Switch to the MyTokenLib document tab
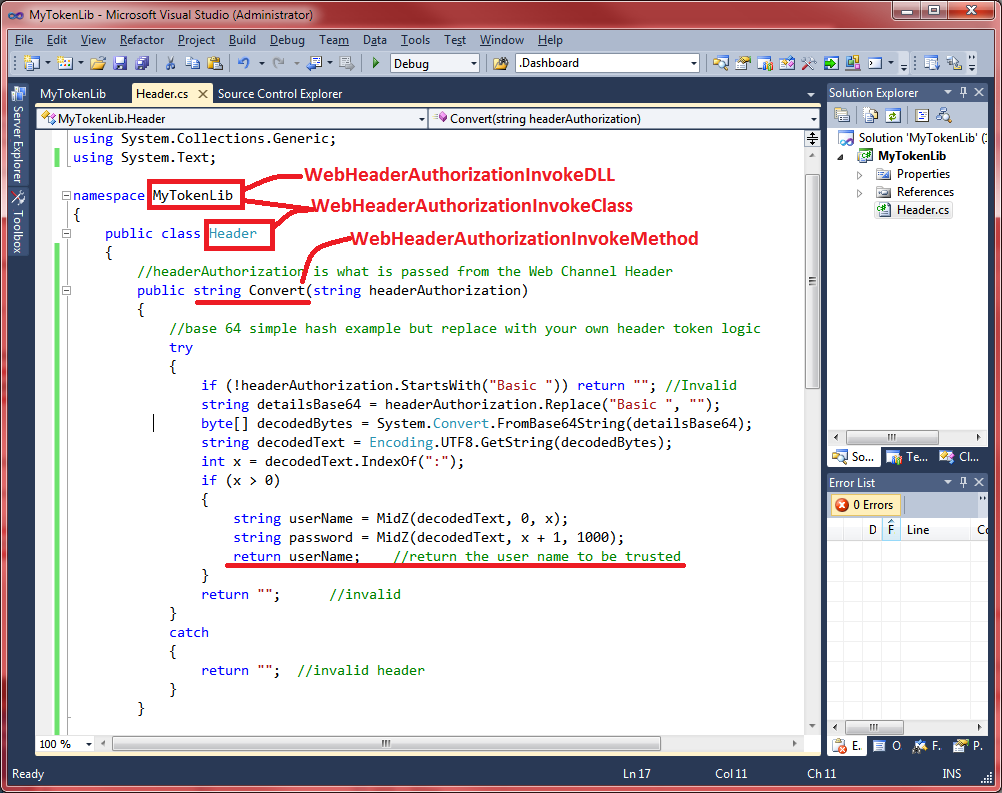 coord(73,94)
